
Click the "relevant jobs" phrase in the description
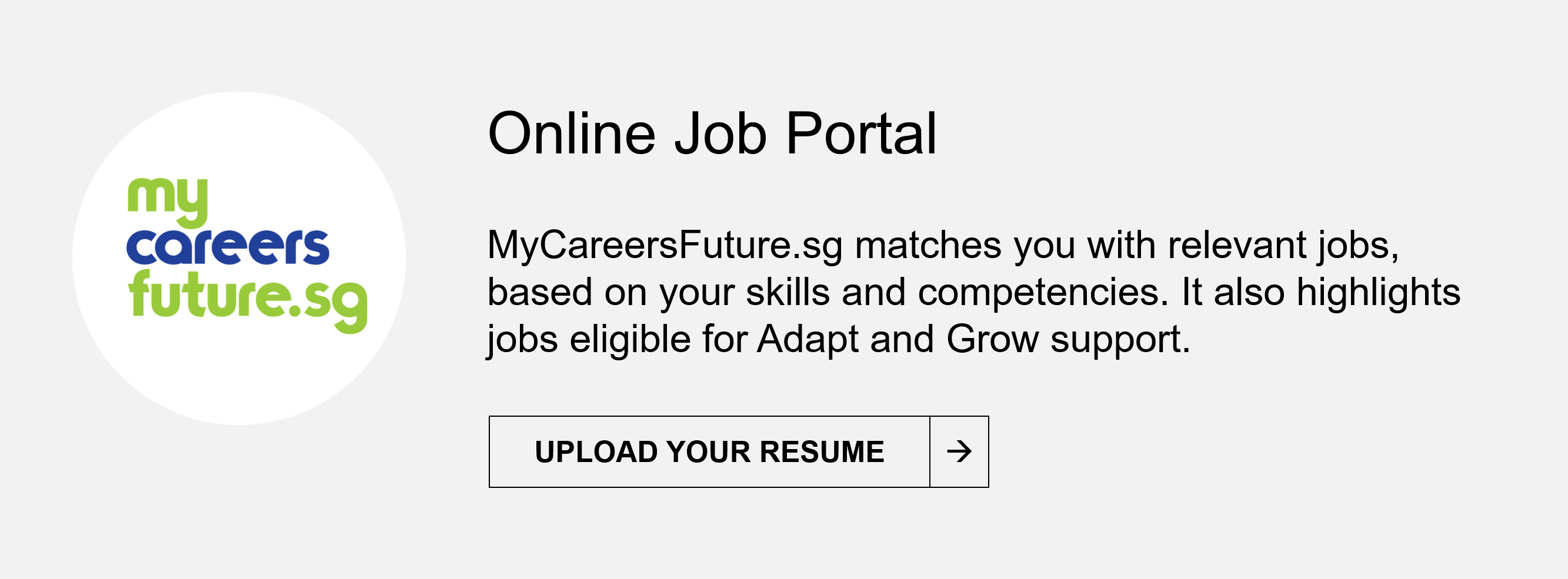pyautogui.click(x=1283, y=246)
